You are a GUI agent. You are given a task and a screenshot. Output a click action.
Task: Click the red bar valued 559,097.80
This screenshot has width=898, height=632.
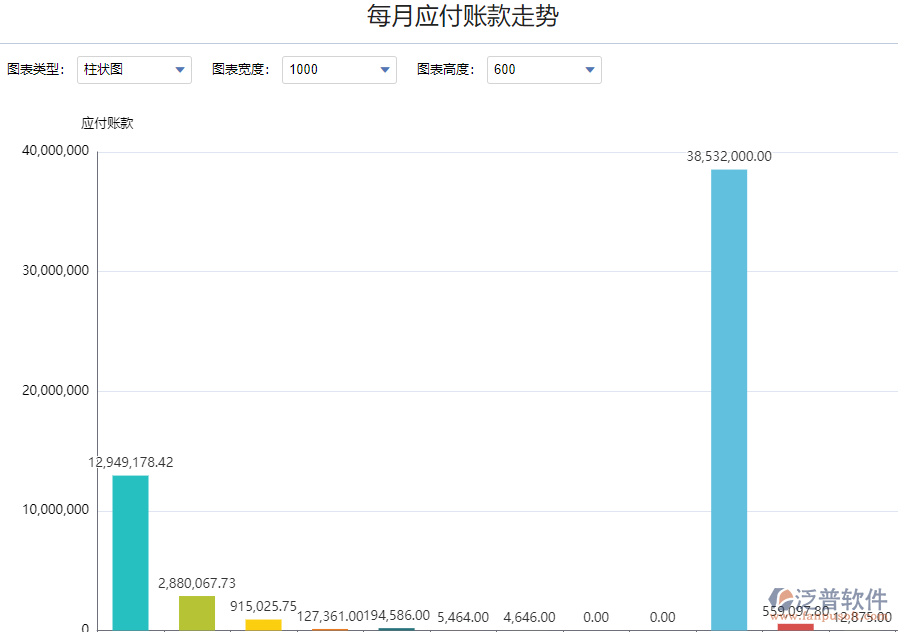click(x=795, y=626)
